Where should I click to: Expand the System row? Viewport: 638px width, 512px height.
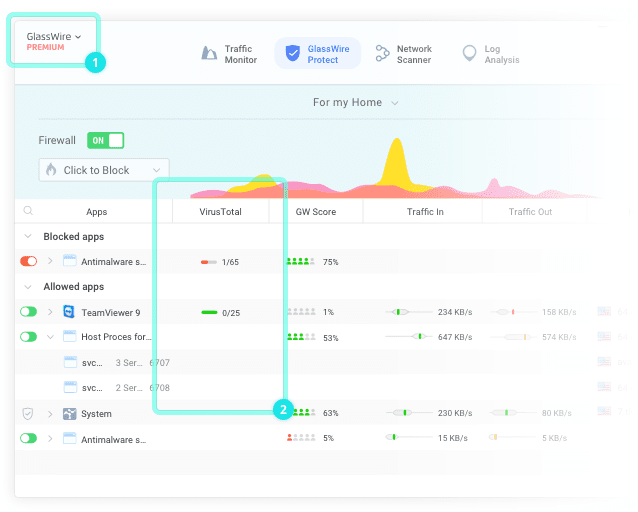[50, 414]
